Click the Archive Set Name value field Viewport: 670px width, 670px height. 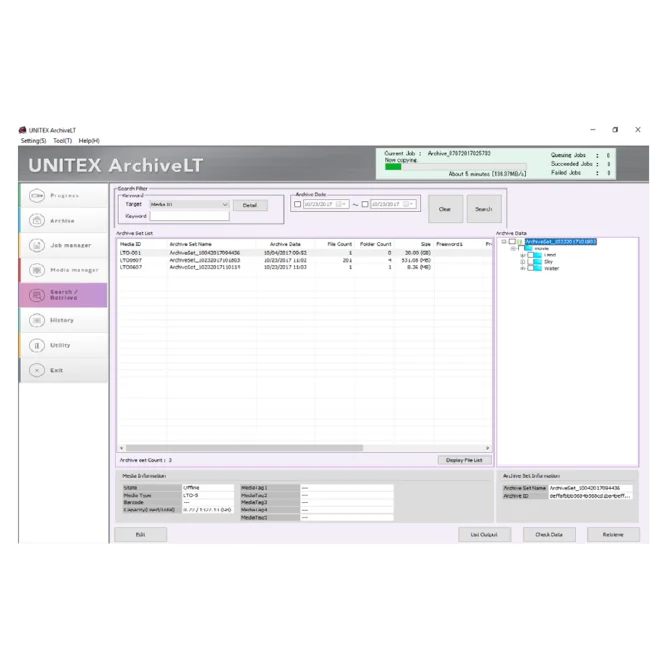click(x=591, y=488)
